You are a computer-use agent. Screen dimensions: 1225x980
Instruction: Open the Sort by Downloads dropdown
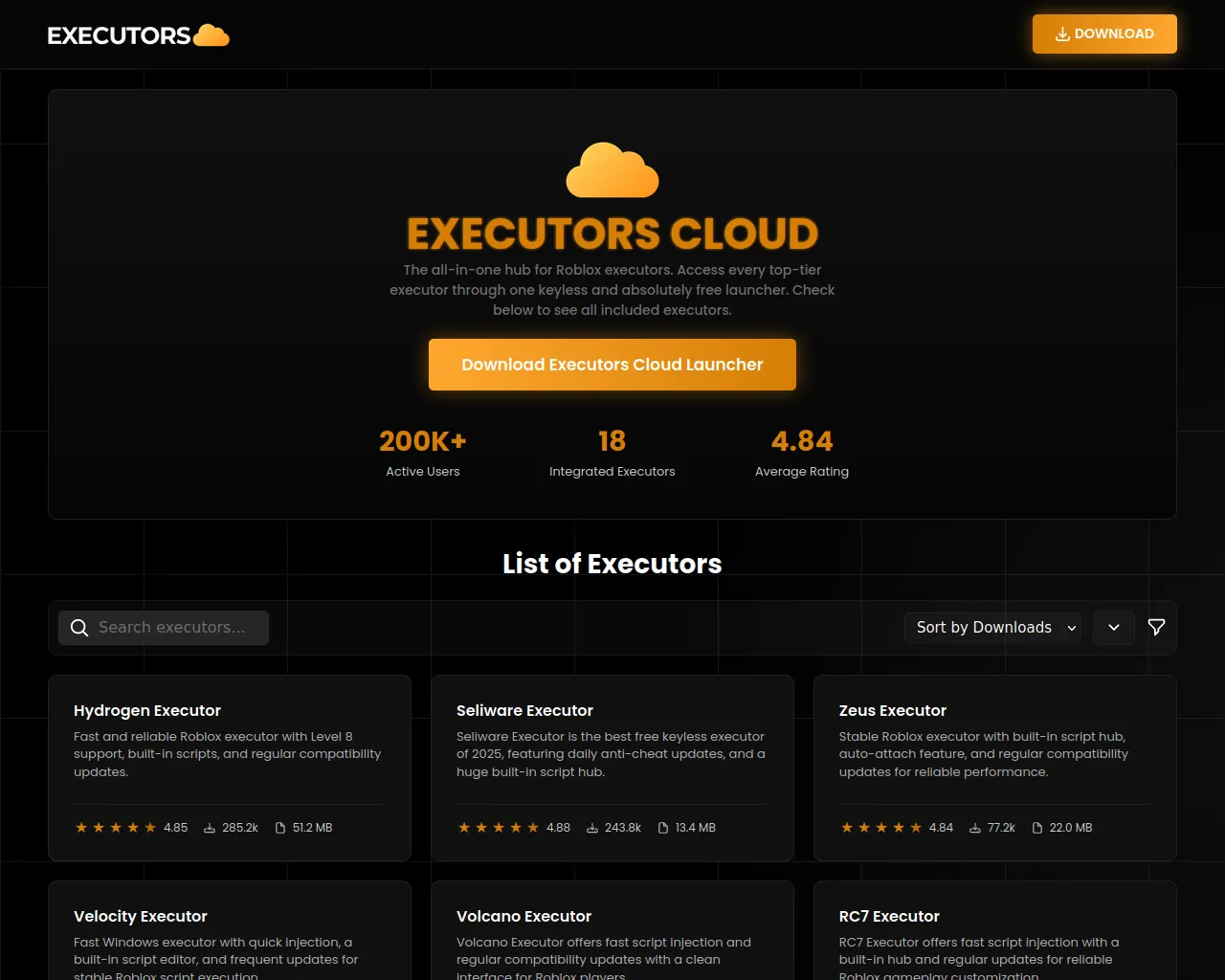coord(993,628)
